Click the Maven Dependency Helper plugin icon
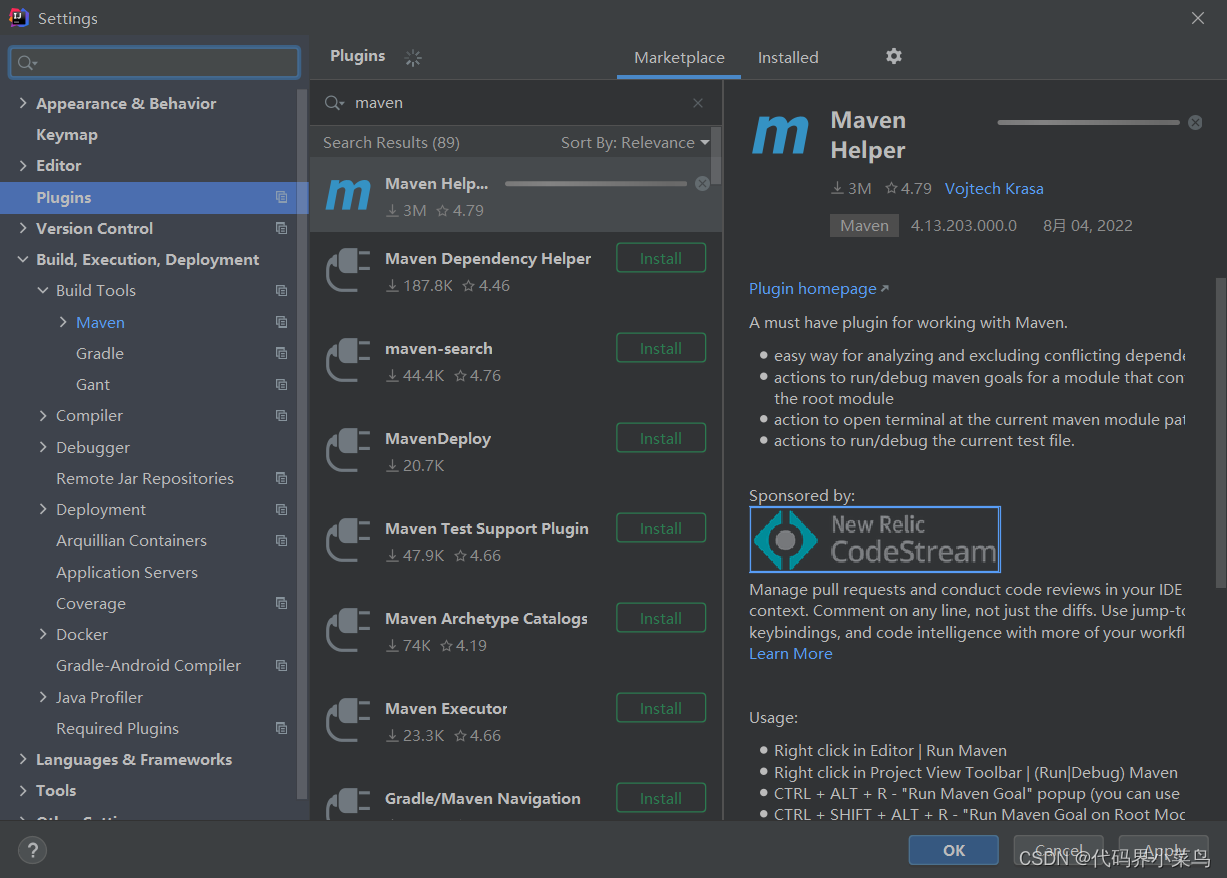 (347, 270)
